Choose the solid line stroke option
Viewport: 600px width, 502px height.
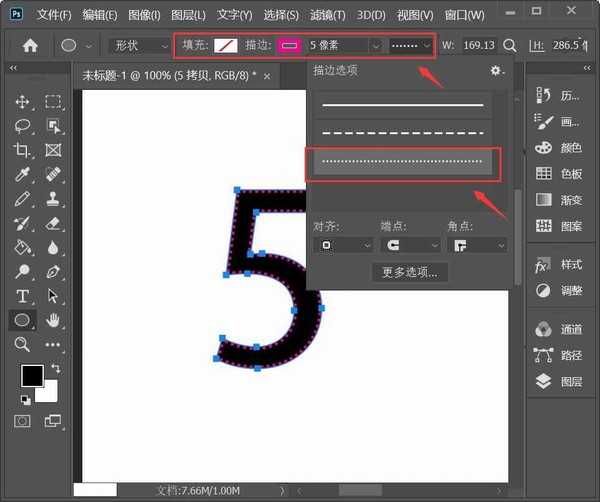(402, 105)
